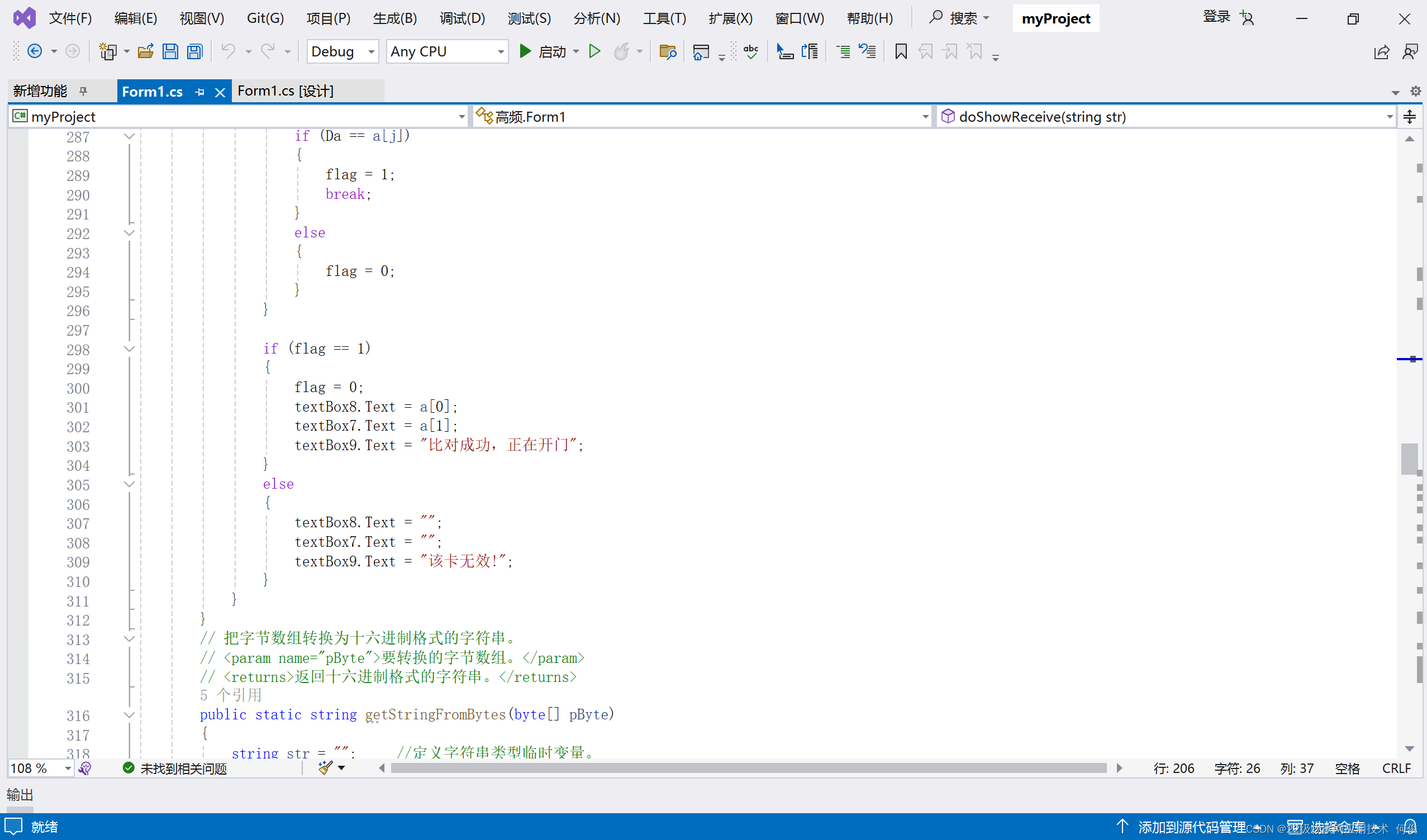Click Start Without Debugging outline play icon
This screenshot has height=840, width=1427.
(x=594, y=51)
